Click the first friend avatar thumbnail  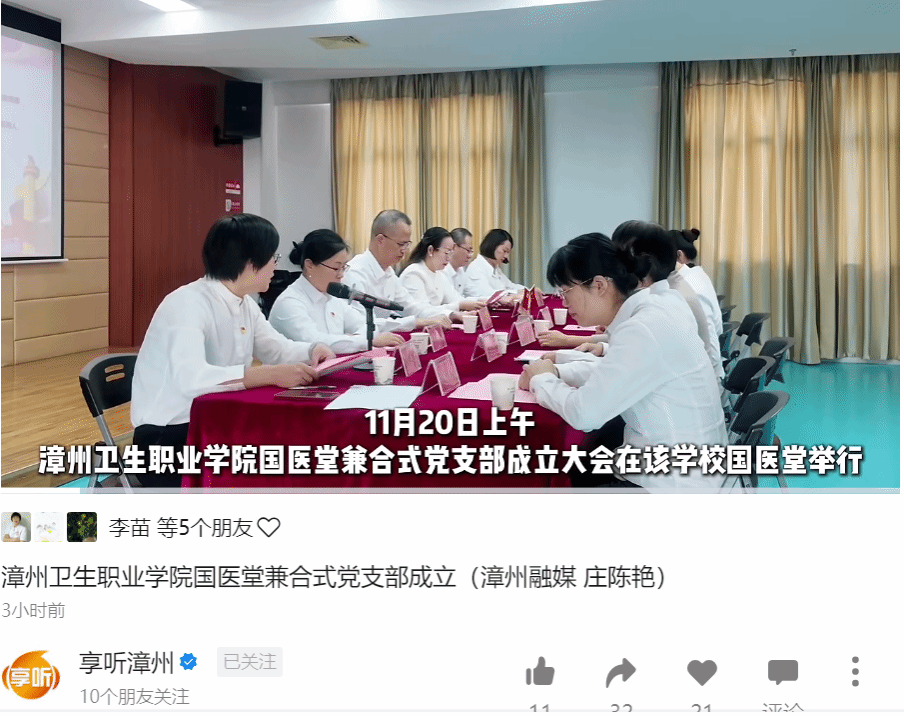click(16, 527)
